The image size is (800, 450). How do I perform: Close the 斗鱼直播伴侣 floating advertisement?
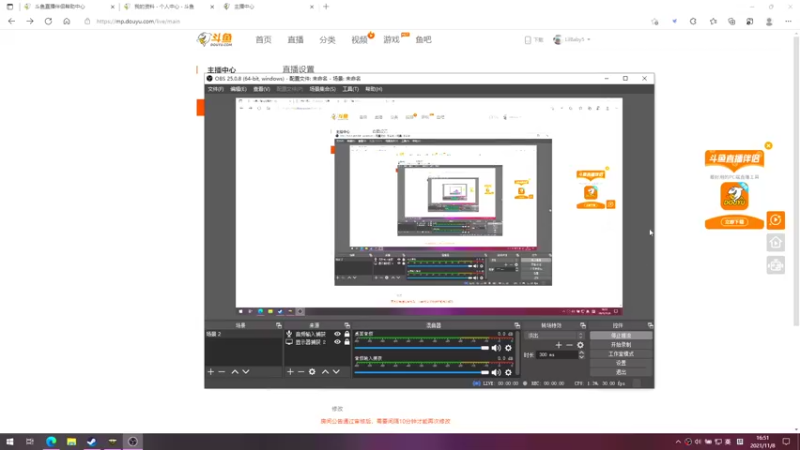(768, 145)
